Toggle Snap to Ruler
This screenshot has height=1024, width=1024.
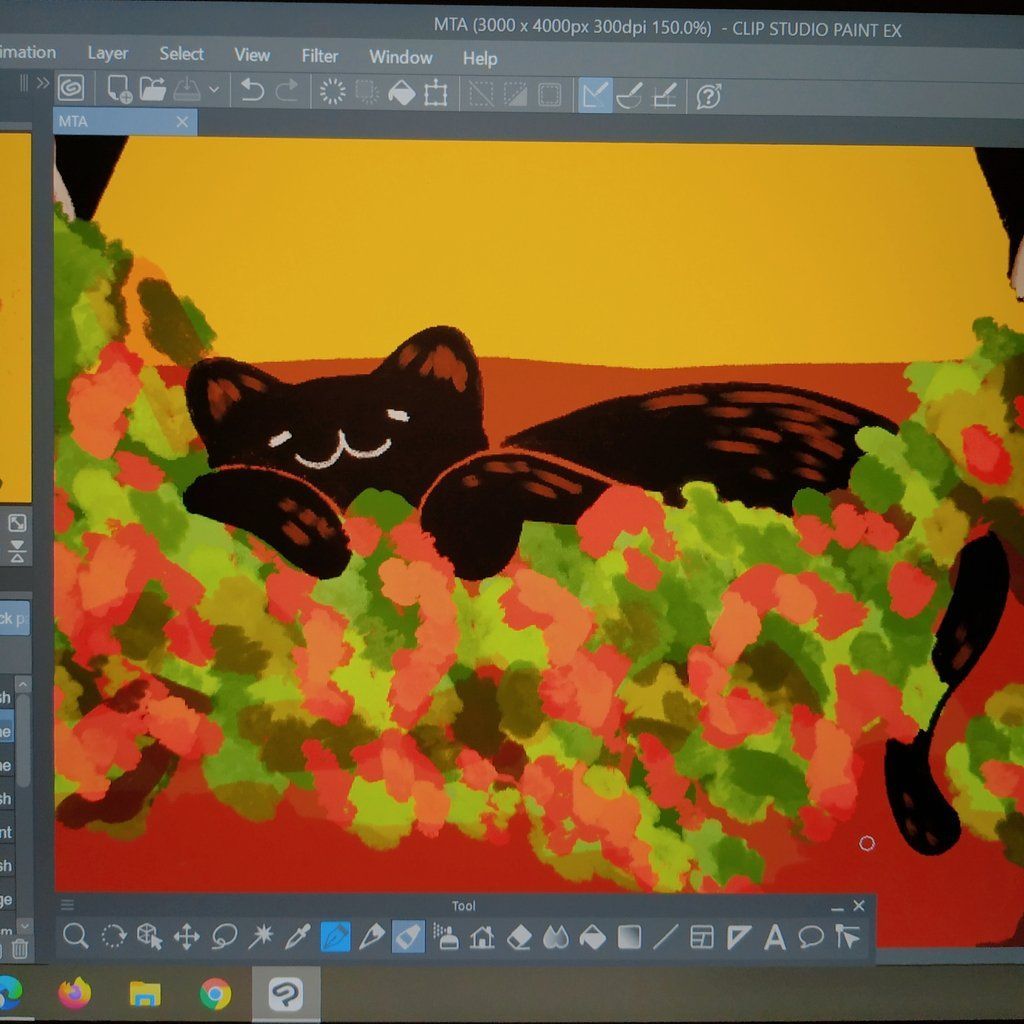pyautogui.click(x=596, y=96)
